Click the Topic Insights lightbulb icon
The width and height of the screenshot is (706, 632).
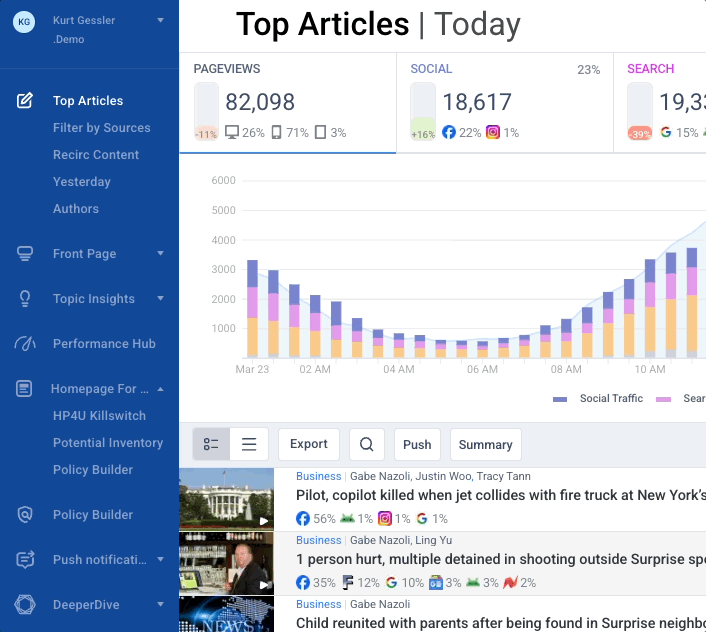pyautogui.click(x=26, y=299)
